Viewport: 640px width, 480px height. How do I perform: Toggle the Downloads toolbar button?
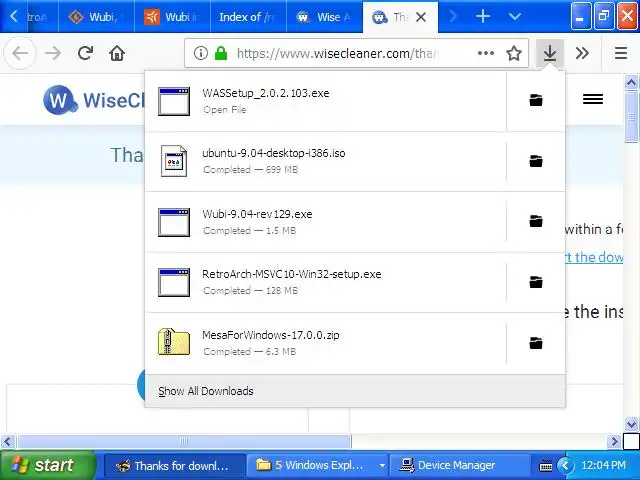pos(550,53)
